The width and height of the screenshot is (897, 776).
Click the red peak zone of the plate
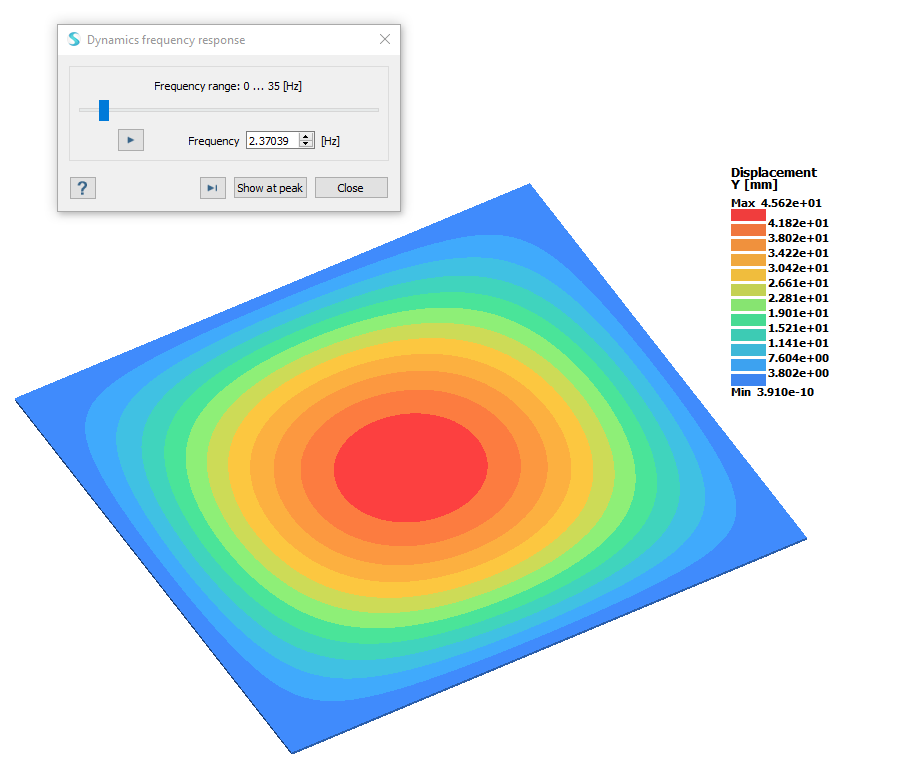410,465
